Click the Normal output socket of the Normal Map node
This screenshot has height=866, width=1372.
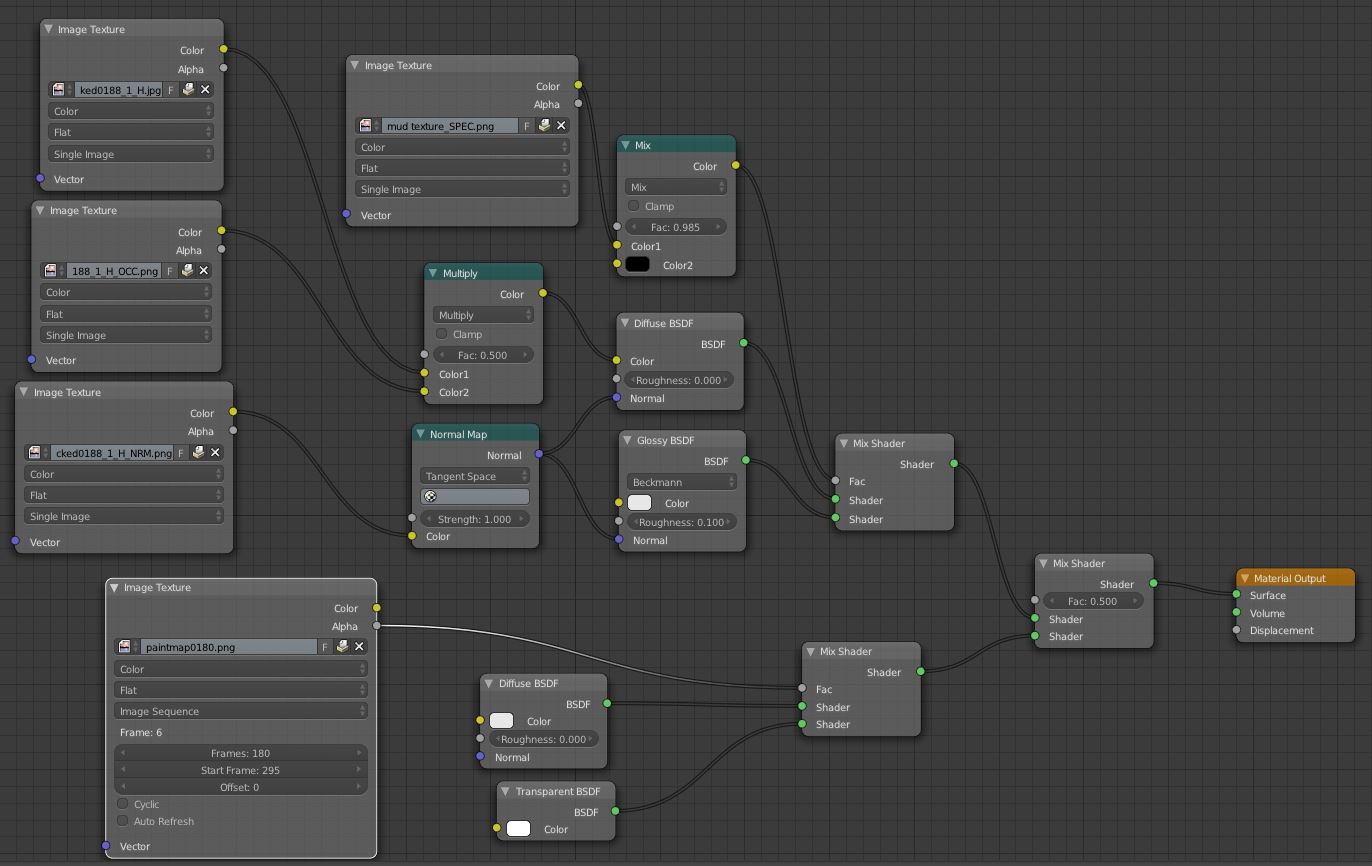click(539, 454)
